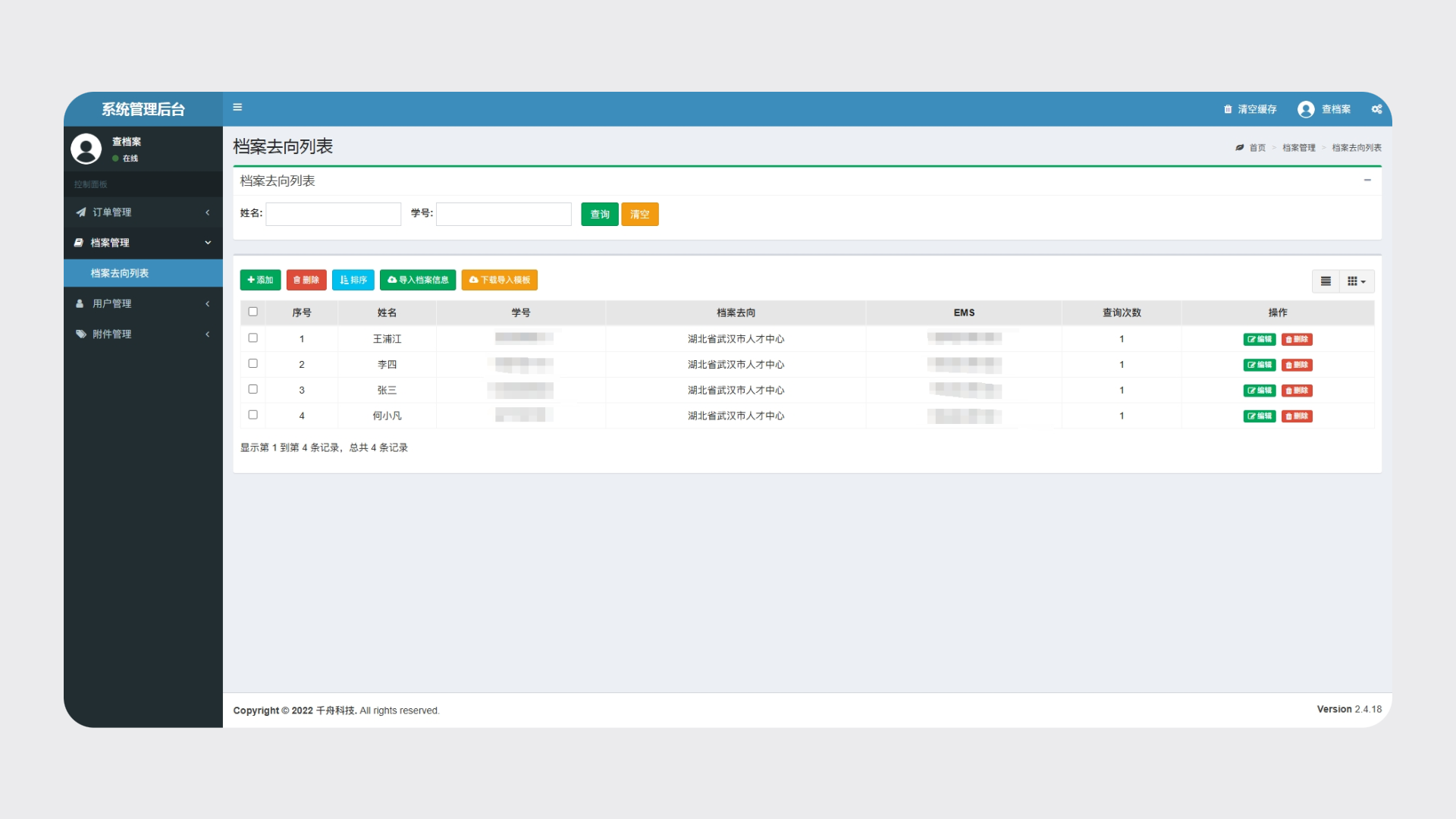
Task: Edit the 何小凡 row
Action: click(x=1260, y=416)
